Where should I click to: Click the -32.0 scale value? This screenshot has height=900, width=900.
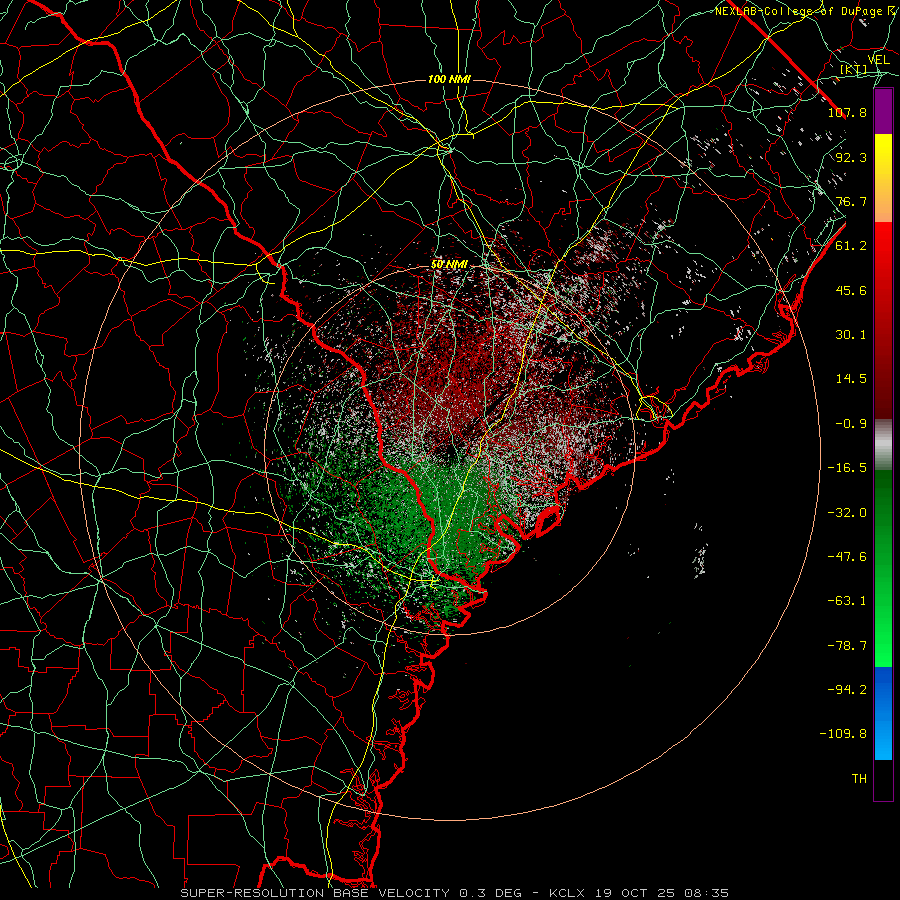point(847,513)
